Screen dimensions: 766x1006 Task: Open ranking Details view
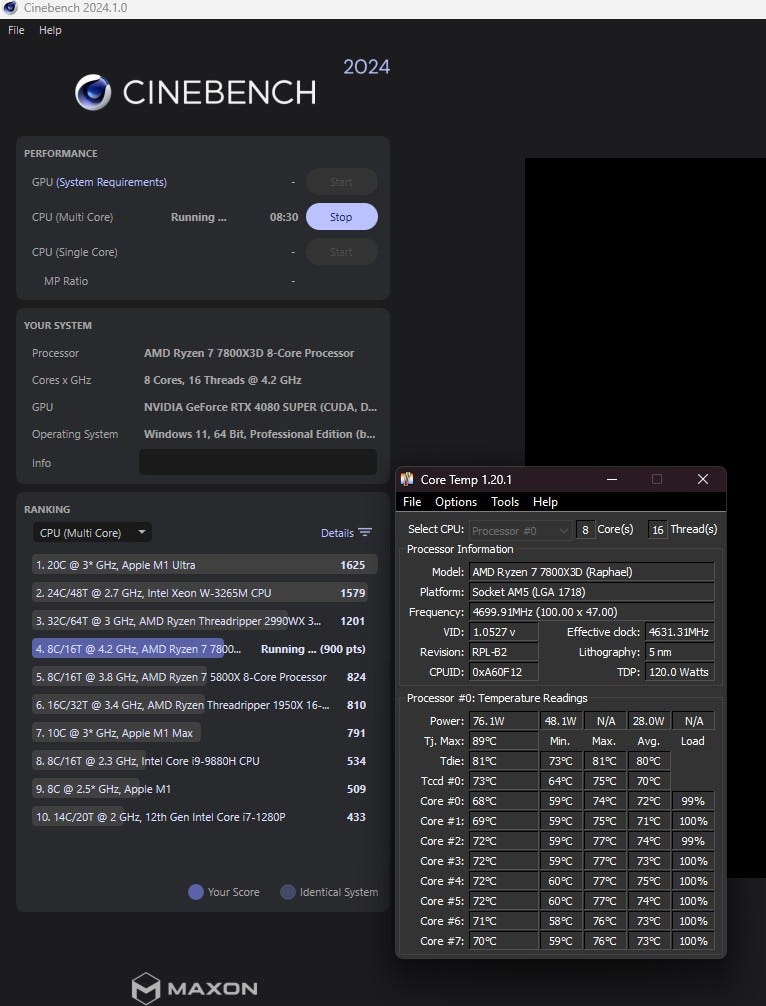pos(337,533)
